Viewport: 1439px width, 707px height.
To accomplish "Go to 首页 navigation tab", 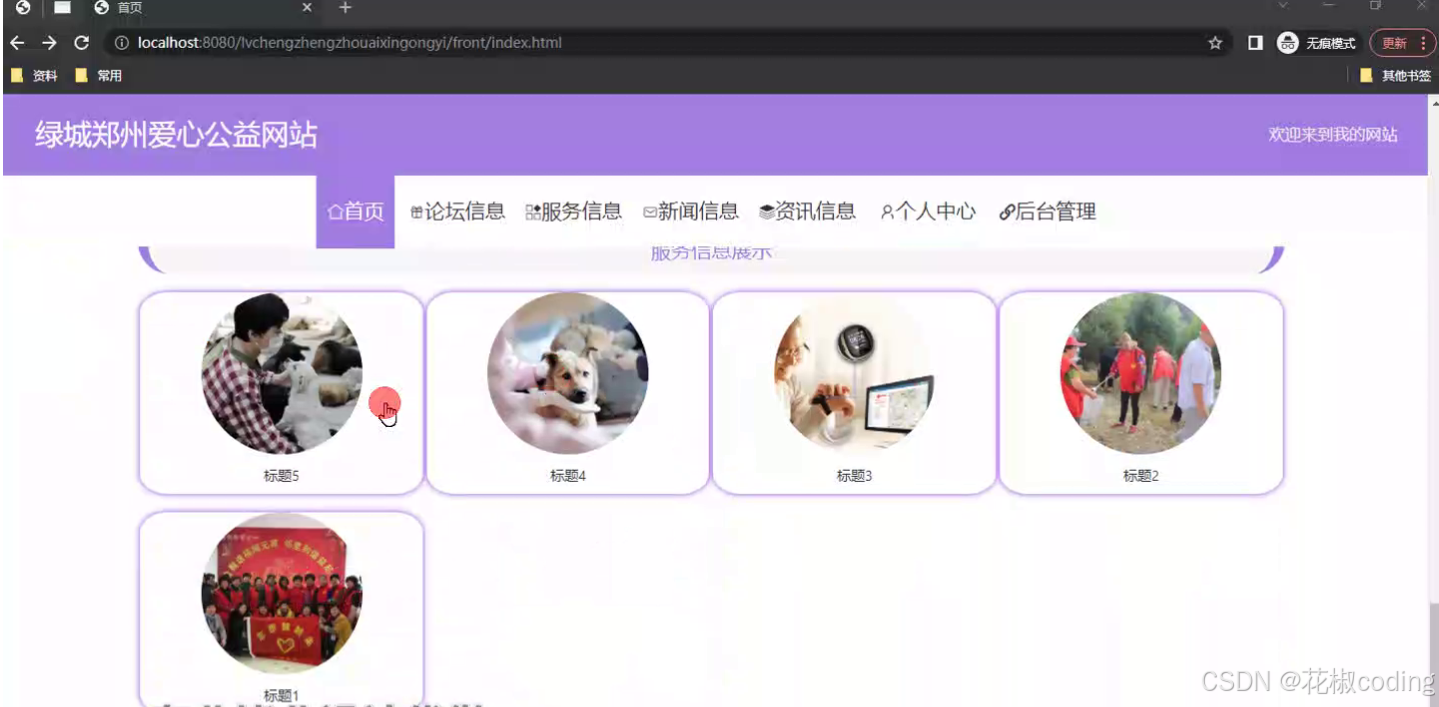I will (355, 211).
